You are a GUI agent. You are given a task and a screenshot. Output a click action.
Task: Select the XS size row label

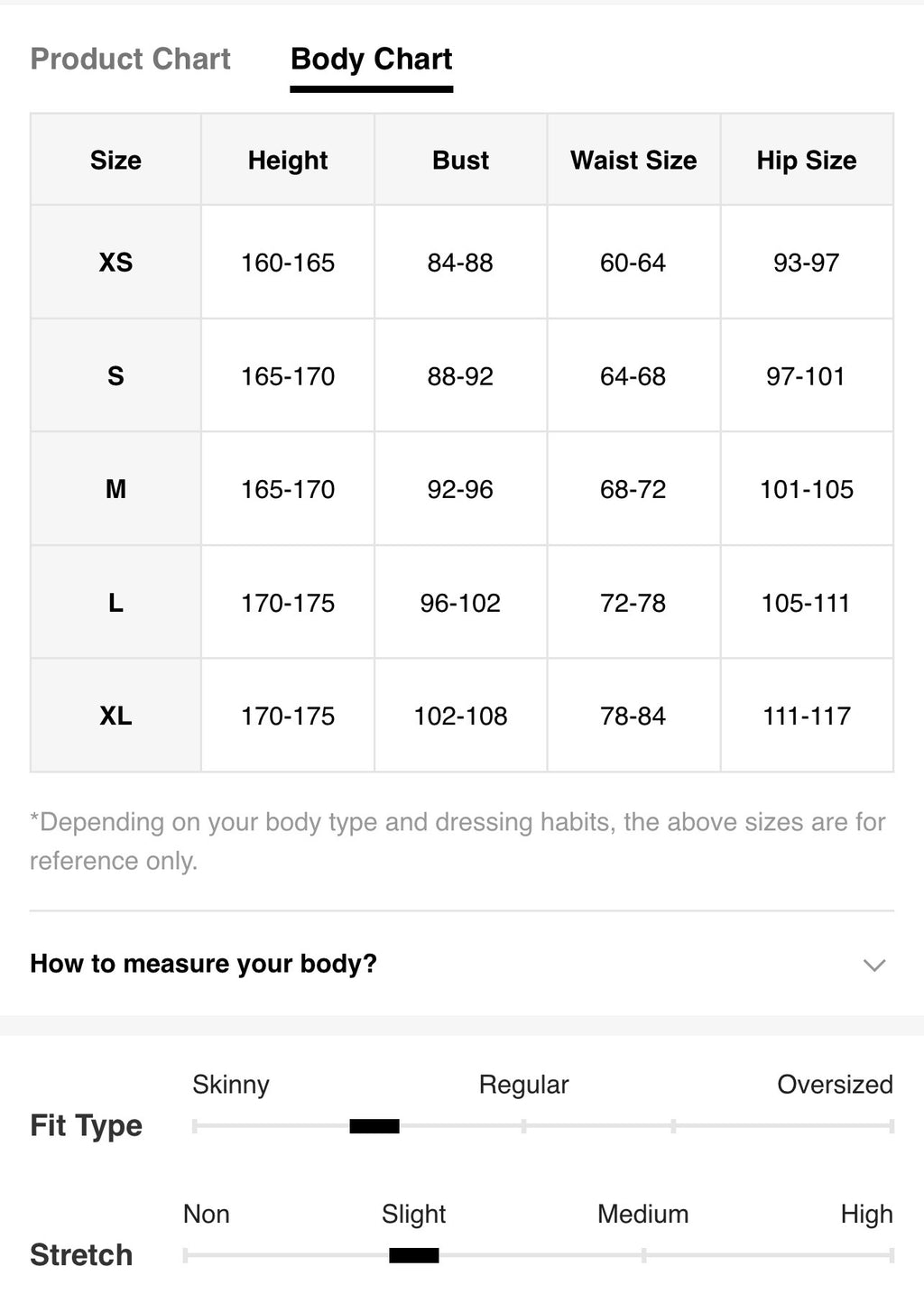click(115, 263)
